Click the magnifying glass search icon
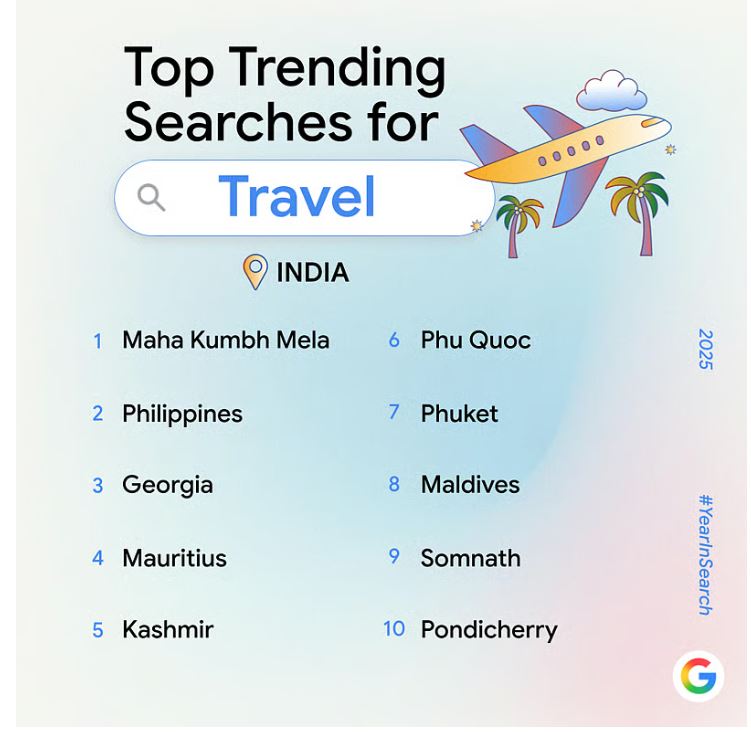Screen dimensions: 751x732 (x=151, y=197)
